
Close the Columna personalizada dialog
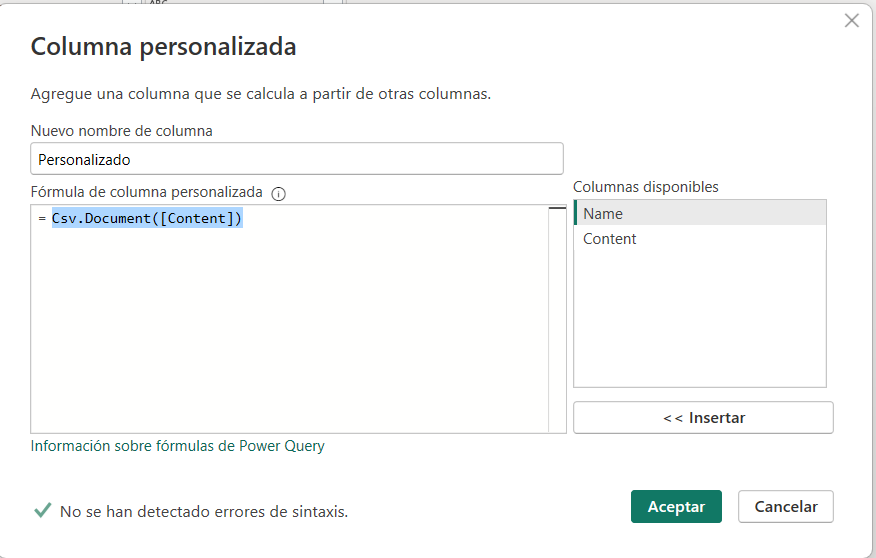click(852, 20)
